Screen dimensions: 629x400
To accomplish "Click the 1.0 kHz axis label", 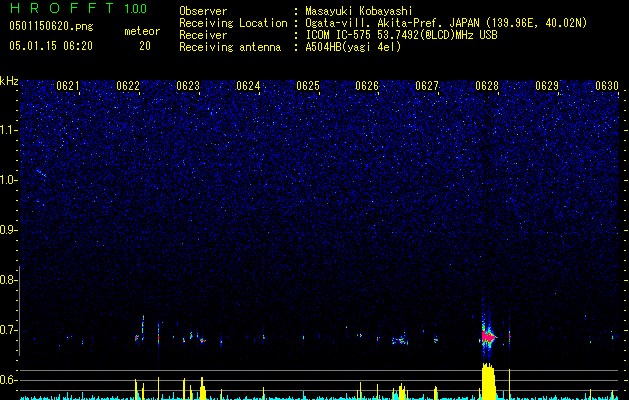I will point(9,180).
